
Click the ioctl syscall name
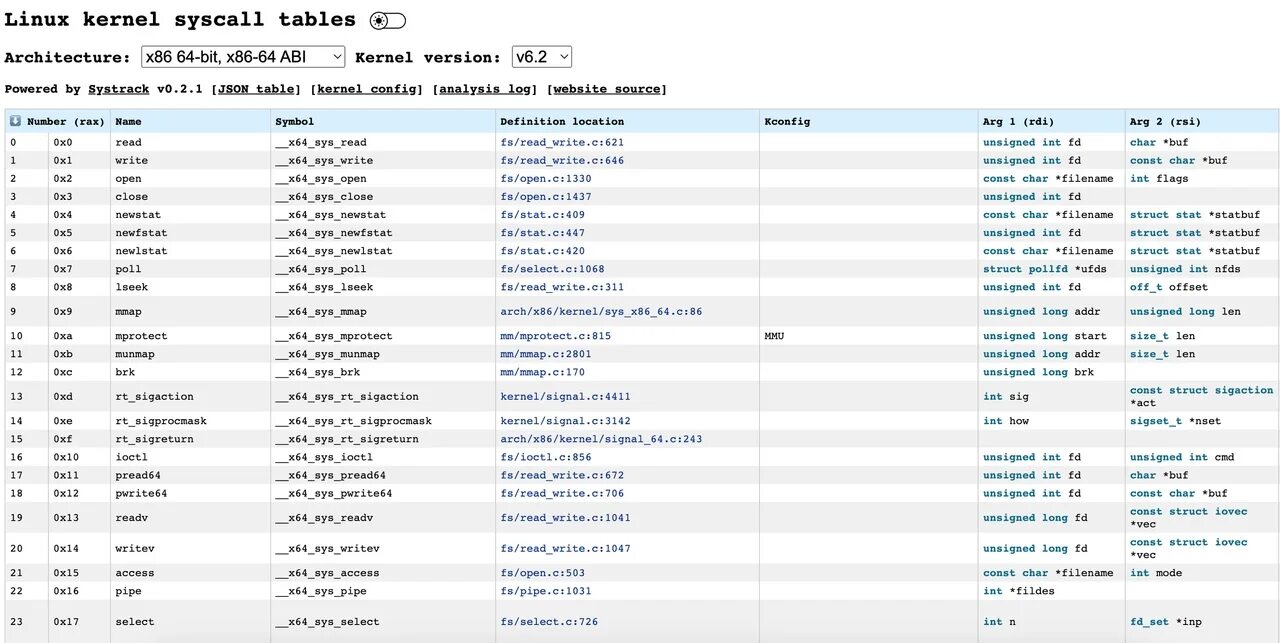(x=131, y=456)
